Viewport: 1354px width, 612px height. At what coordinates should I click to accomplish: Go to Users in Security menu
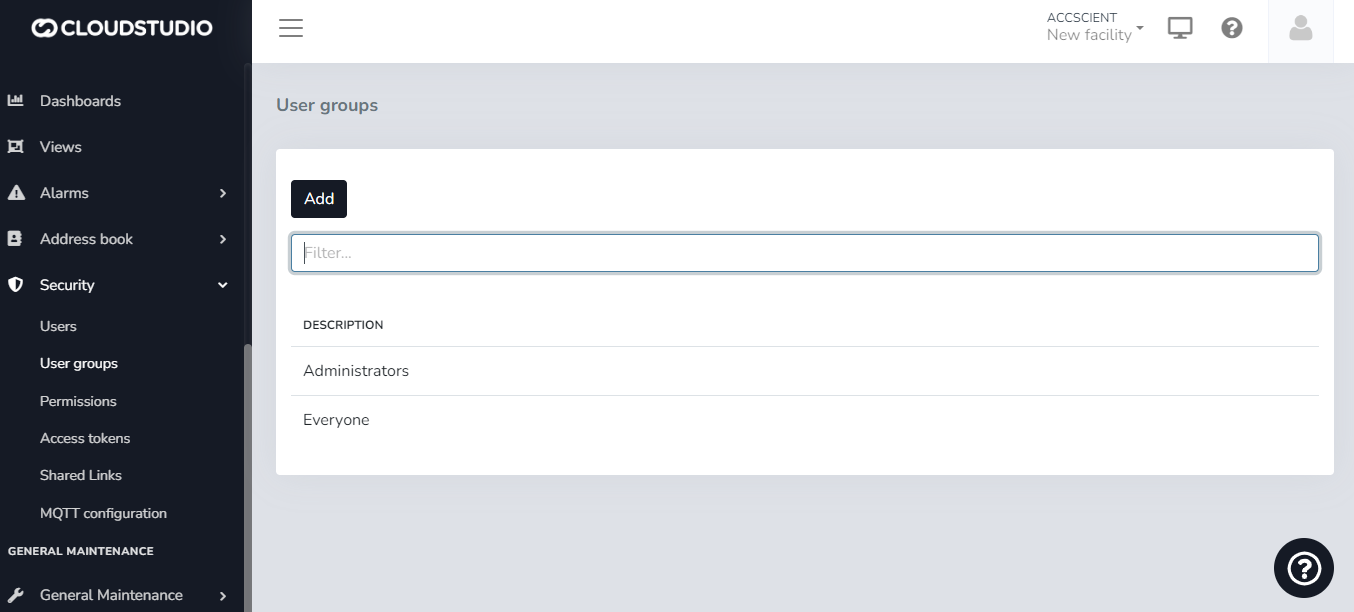pos(58,326)
